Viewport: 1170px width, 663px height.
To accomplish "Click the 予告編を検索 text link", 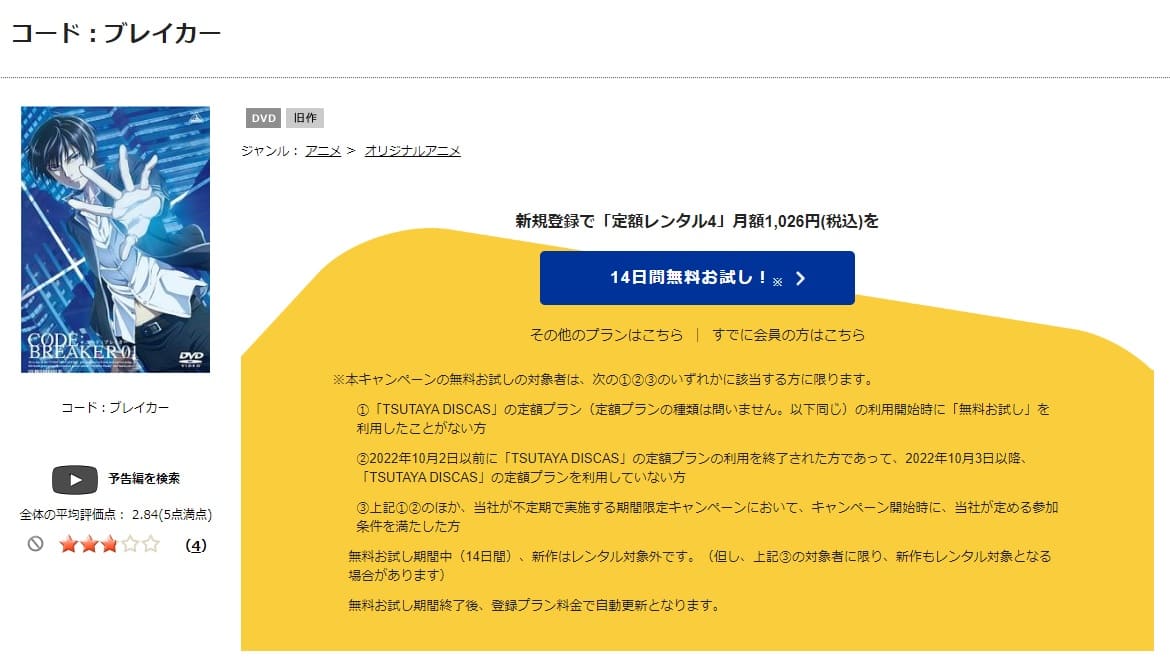I will point(144,479).
